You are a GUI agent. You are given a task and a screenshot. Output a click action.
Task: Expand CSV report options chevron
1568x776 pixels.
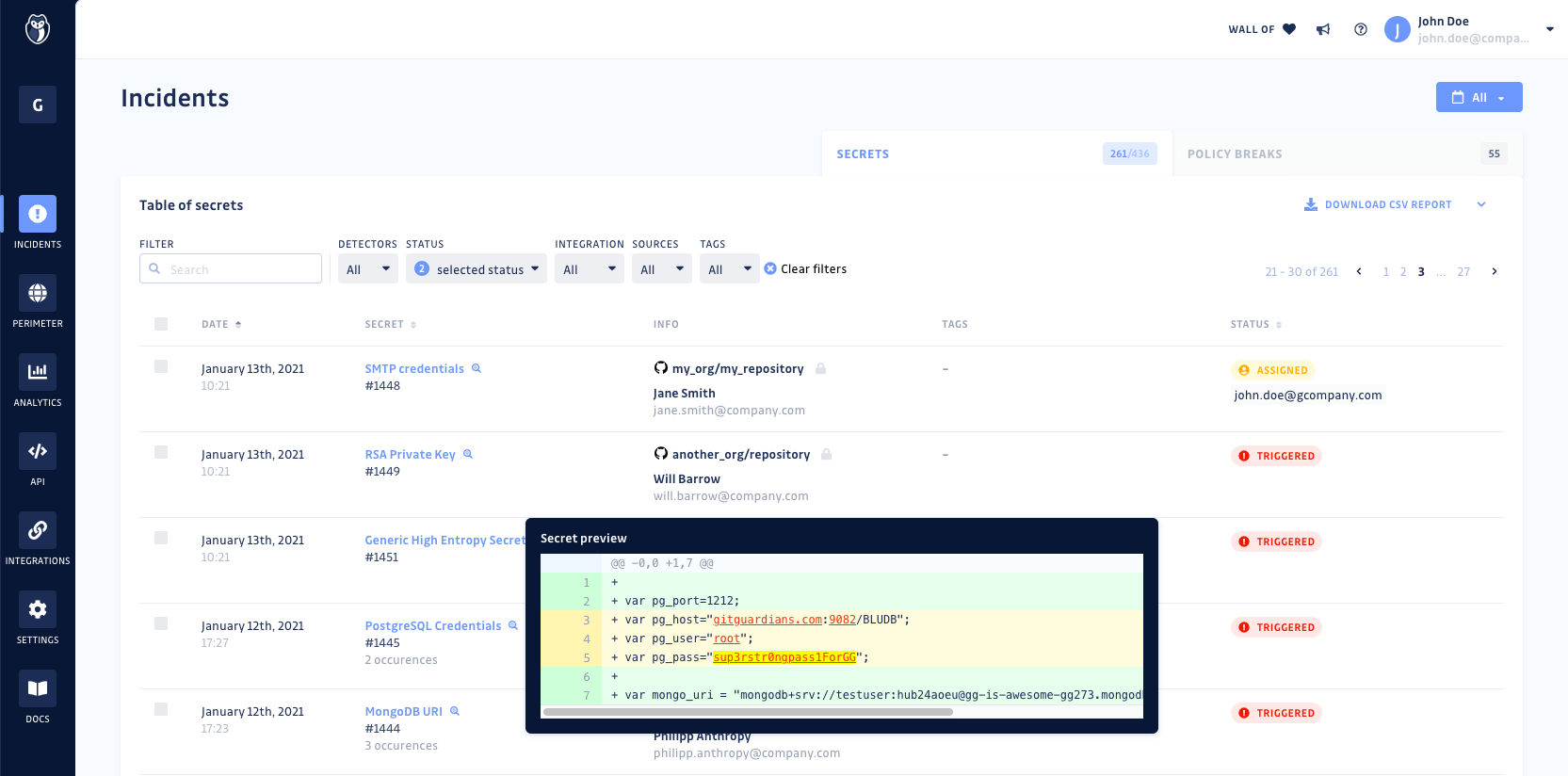click(1481, 204)
